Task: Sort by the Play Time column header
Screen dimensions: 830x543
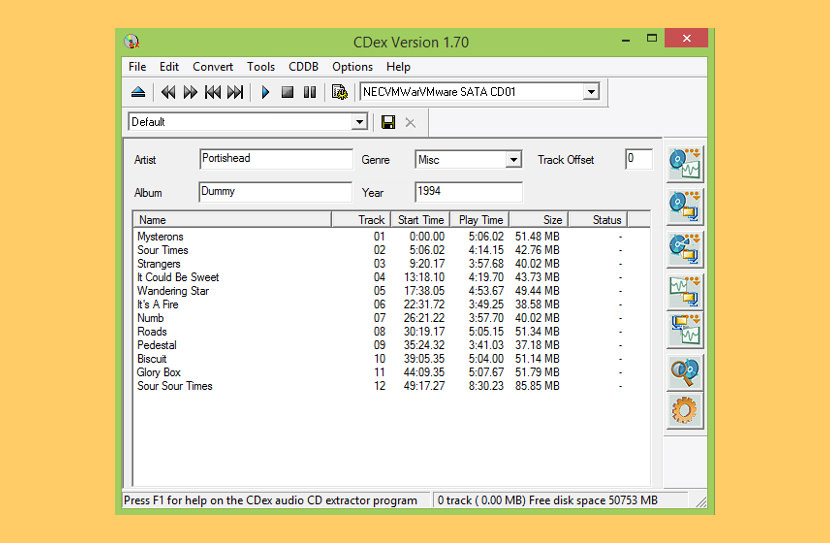Action: [x=480, y=220]
